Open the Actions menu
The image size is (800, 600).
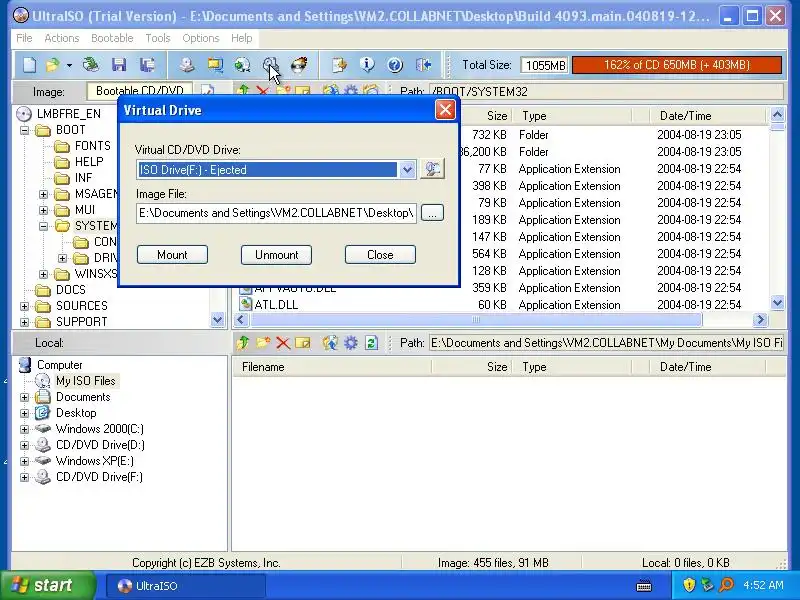[62, 38]
